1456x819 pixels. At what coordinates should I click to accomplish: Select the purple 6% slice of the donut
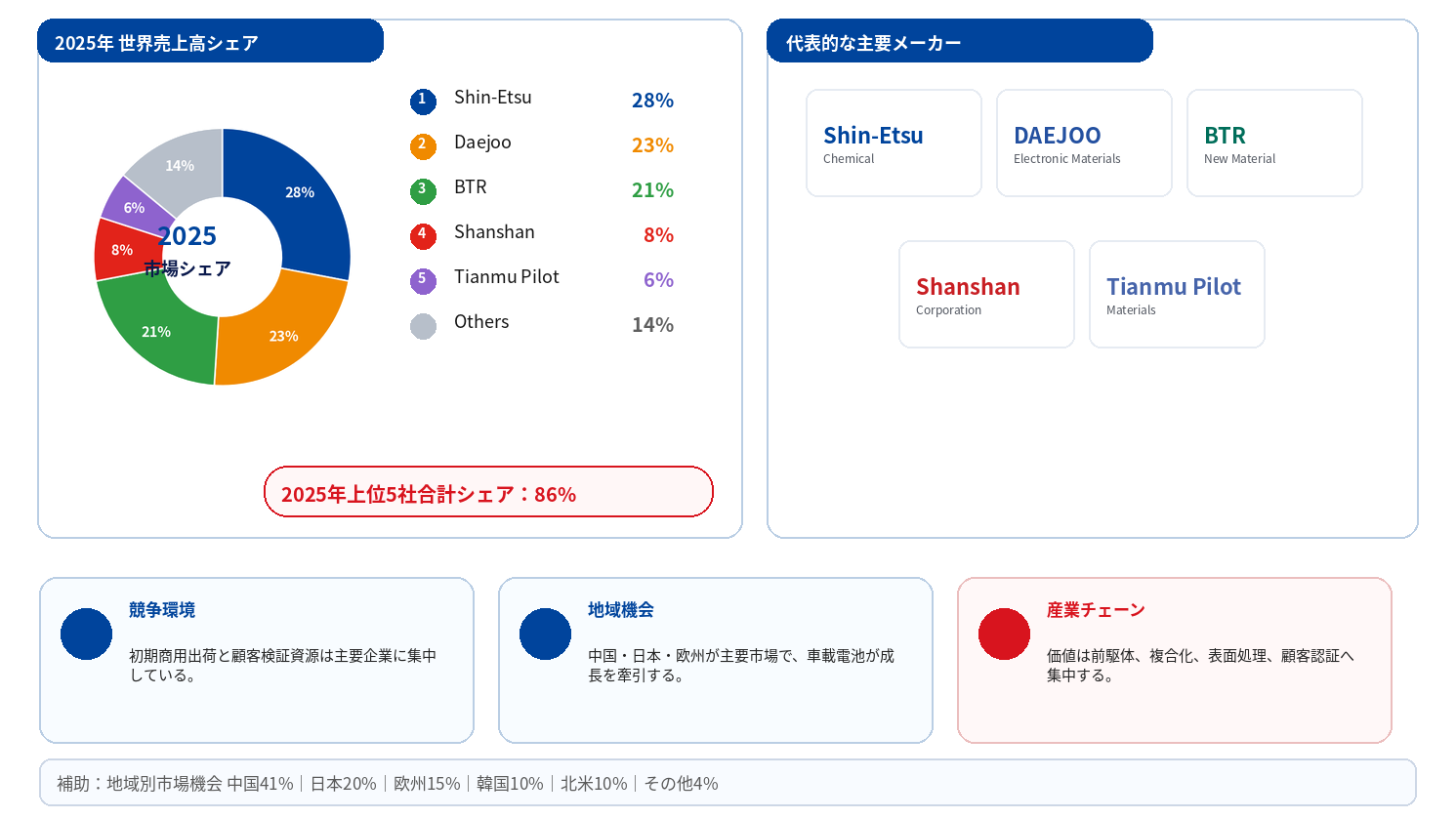click(x=135, y=206)
